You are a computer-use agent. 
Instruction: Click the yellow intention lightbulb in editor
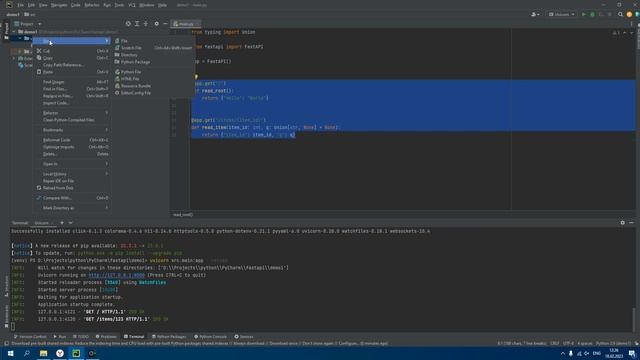196,76
